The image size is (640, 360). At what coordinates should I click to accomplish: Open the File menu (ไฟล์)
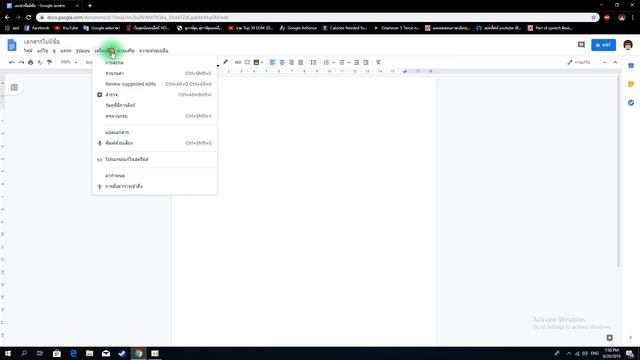28,51
